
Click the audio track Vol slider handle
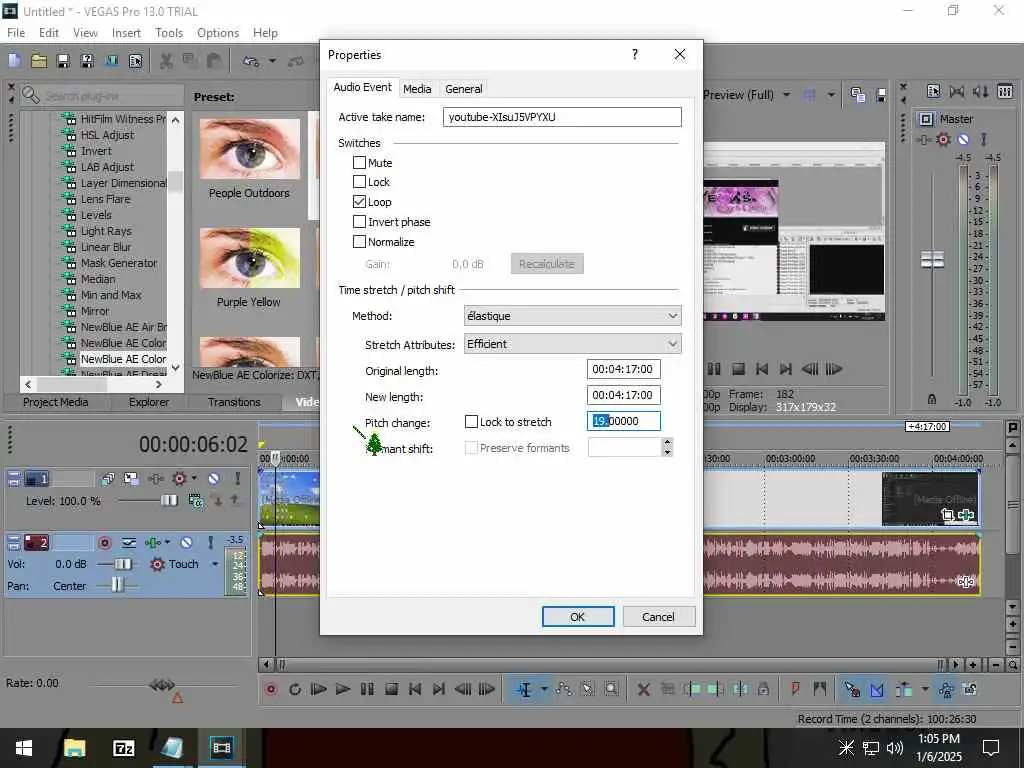(123, 564)
